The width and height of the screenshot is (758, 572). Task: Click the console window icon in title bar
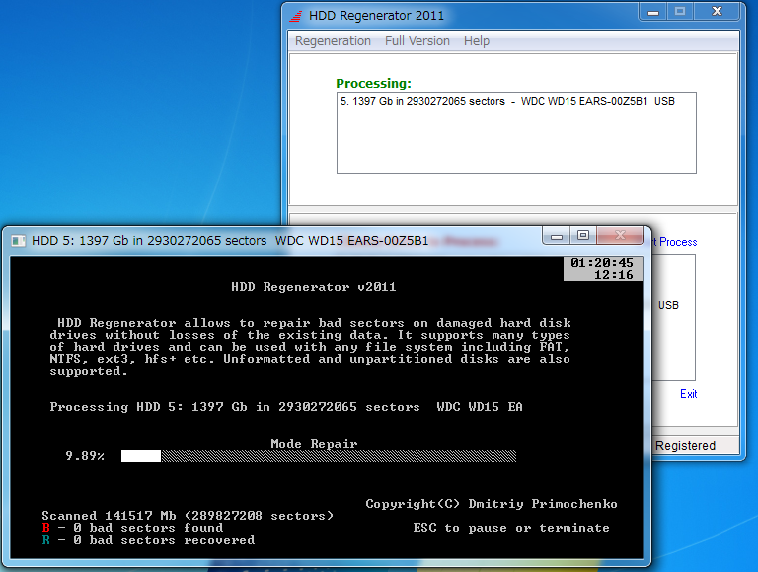pos(18,241)
